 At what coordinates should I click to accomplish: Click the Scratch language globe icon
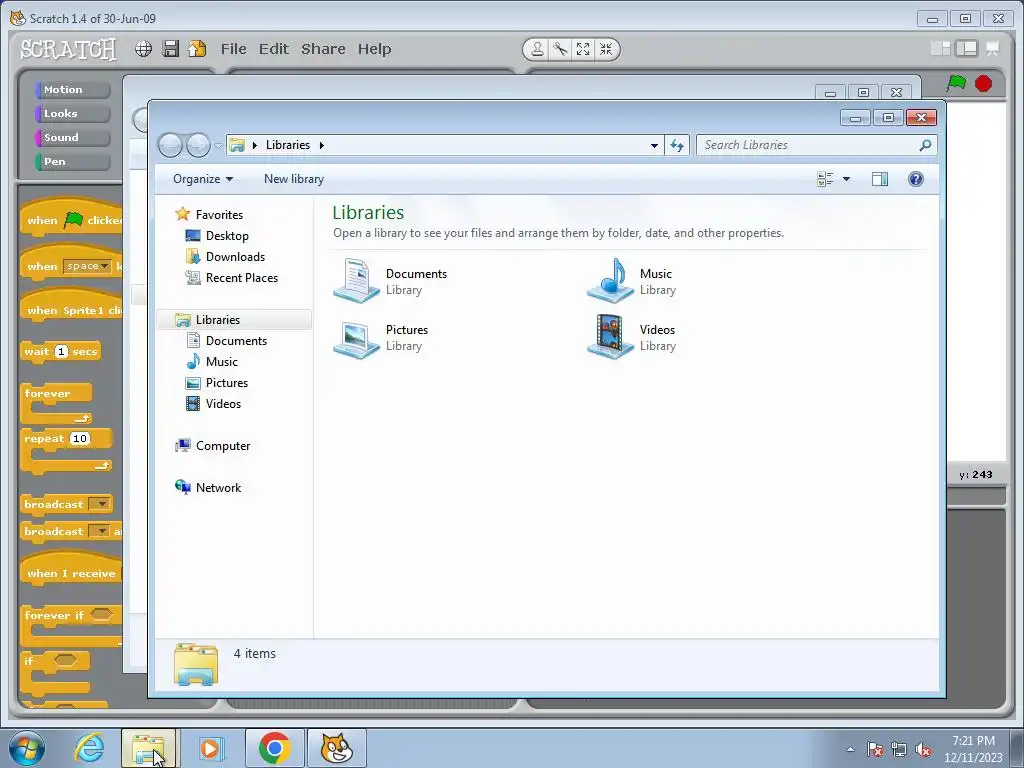[144, 49]
